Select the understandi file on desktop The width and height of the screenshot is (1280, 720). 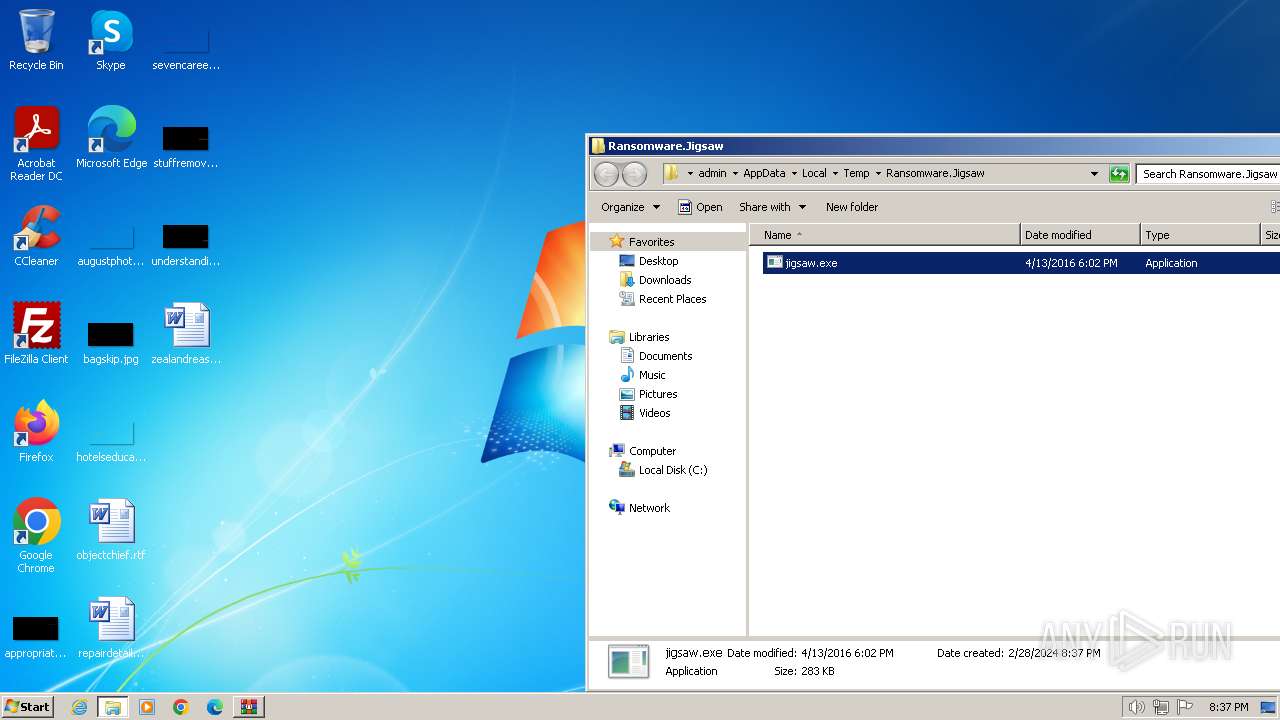186,244
